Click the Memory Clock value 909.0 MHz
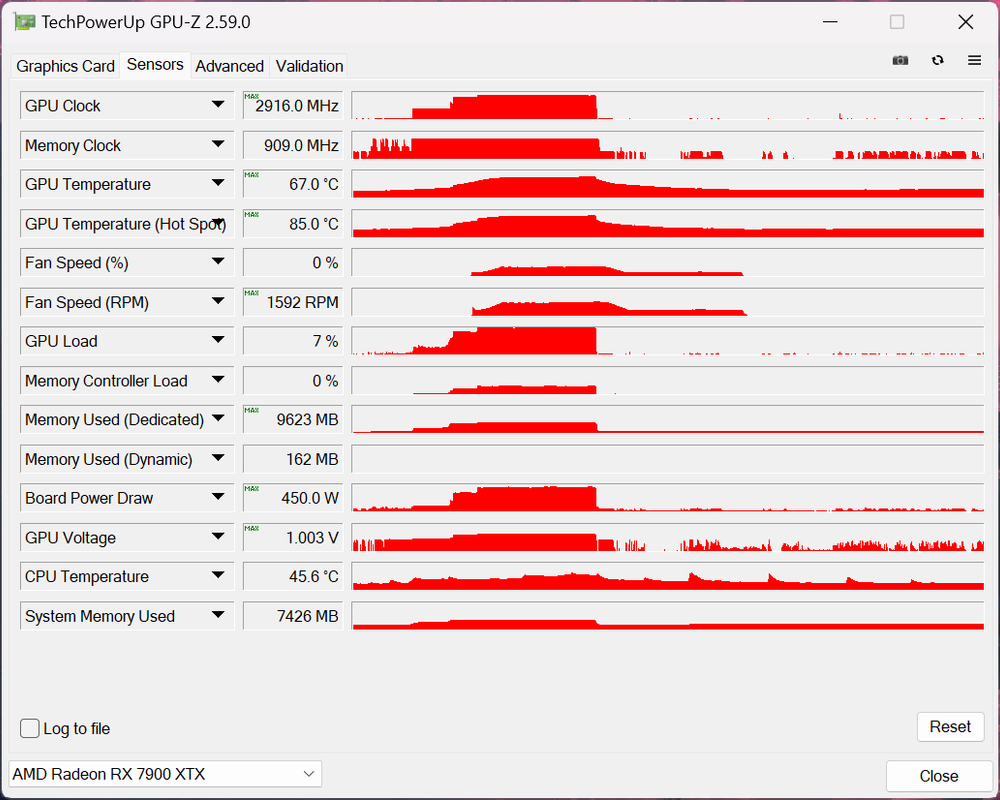 coord(293,145)
